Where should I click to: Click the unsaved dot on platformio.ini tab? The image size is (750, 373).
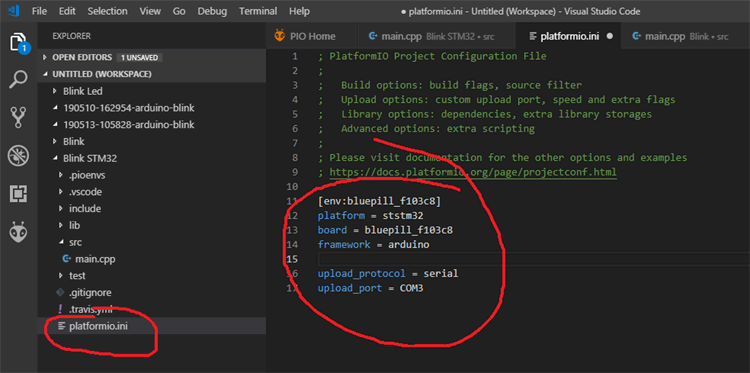click(609, 36)
